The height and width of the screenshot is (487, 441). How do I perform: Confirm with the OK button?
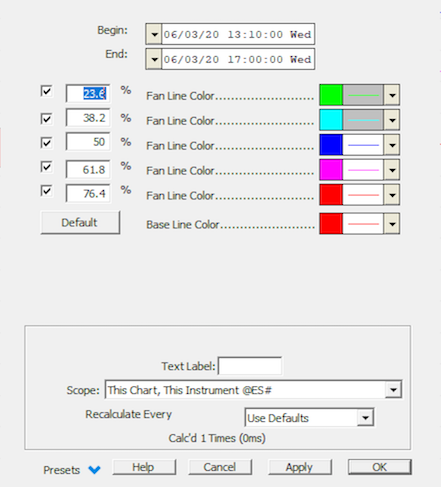pos(380,467)
